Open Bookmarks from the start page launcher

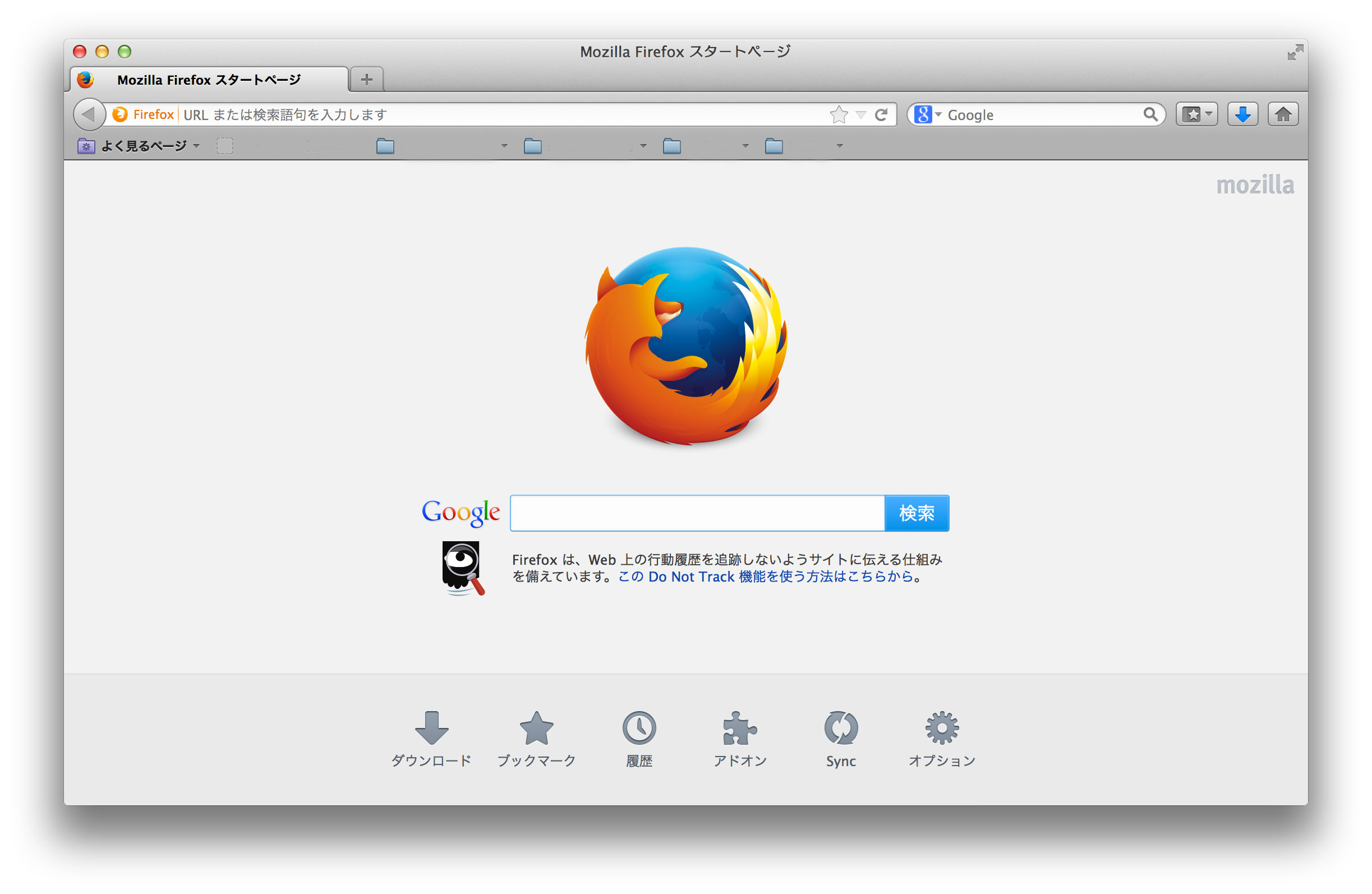click(x=536, y=729)
